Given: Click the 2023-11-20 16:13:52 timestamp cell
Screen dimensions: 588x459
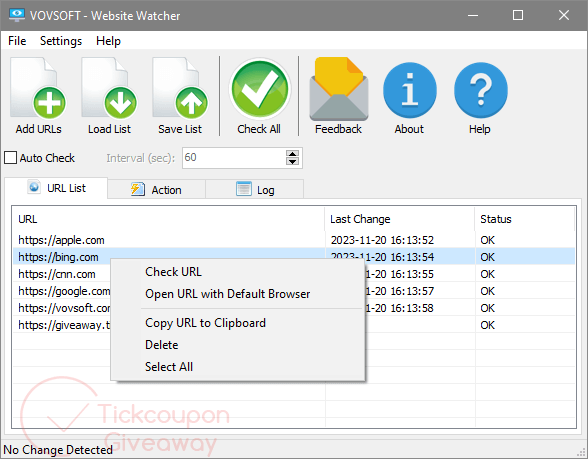Looking at the screenshot, I should point(382,240).
